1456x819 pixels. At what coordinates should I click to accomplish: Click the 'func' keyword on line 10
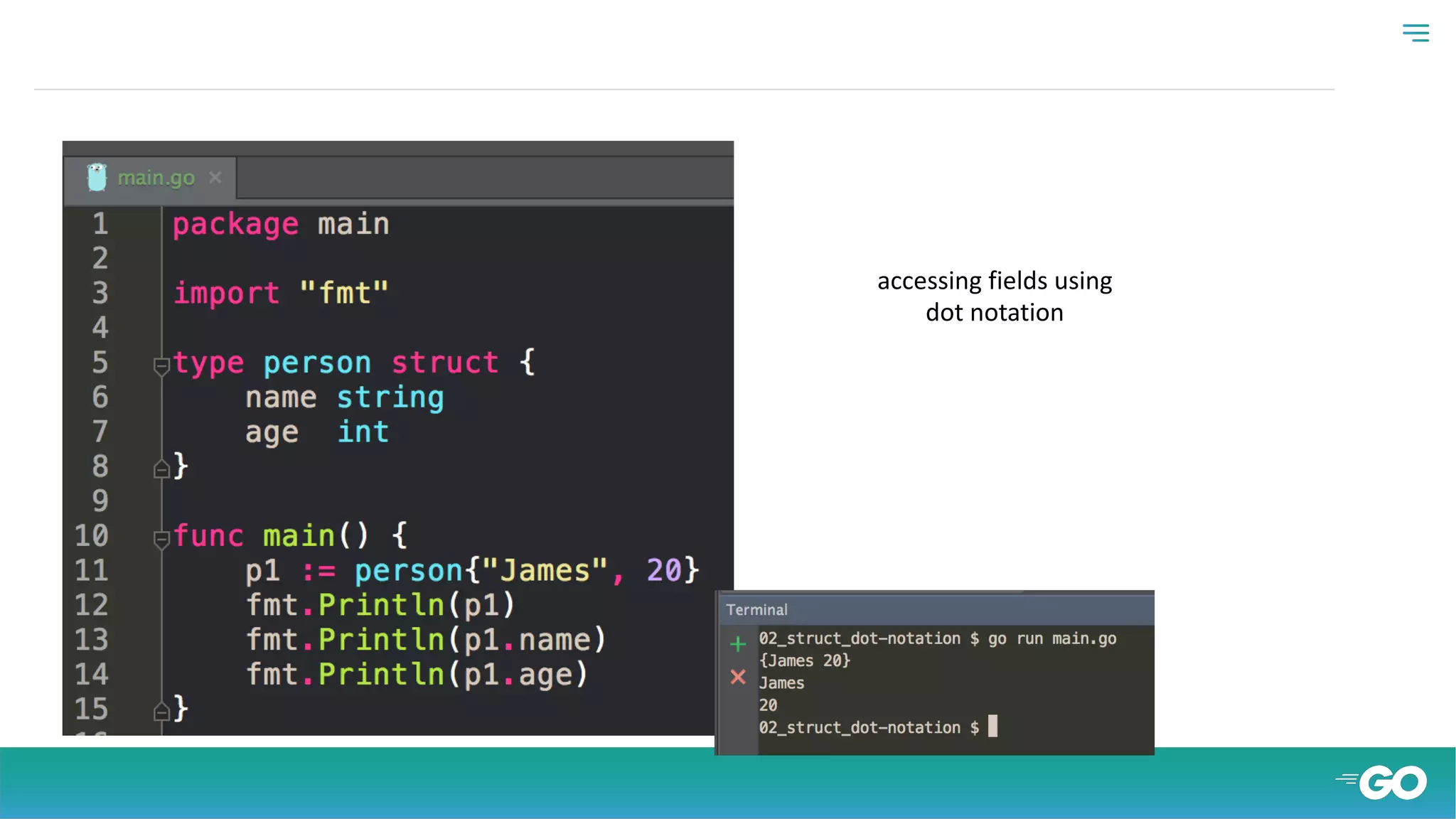tap(208, 535)
